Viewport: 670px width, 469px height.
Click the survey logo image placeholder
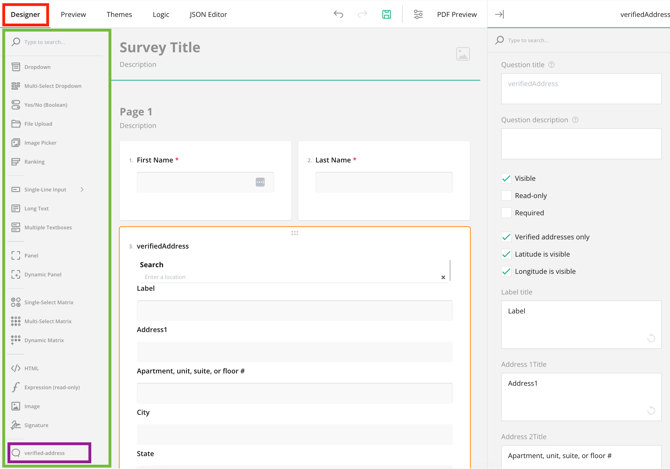(462, 54)
